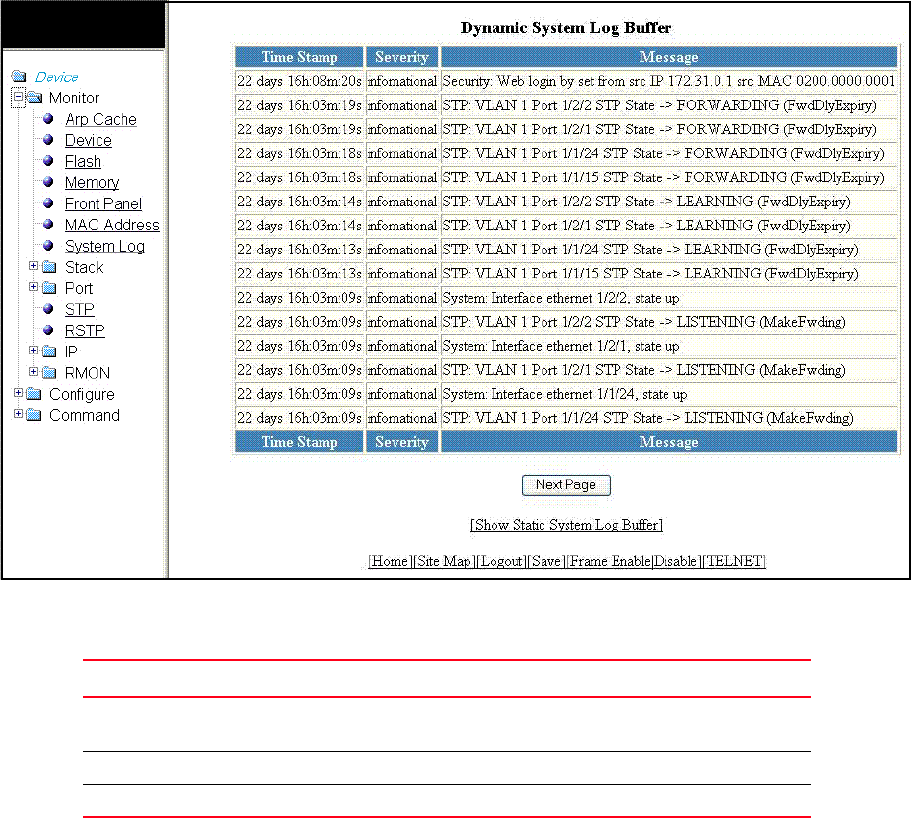Click the Command folder icon
This screenshot has width=912, height=818.
[x=34, y=415]
